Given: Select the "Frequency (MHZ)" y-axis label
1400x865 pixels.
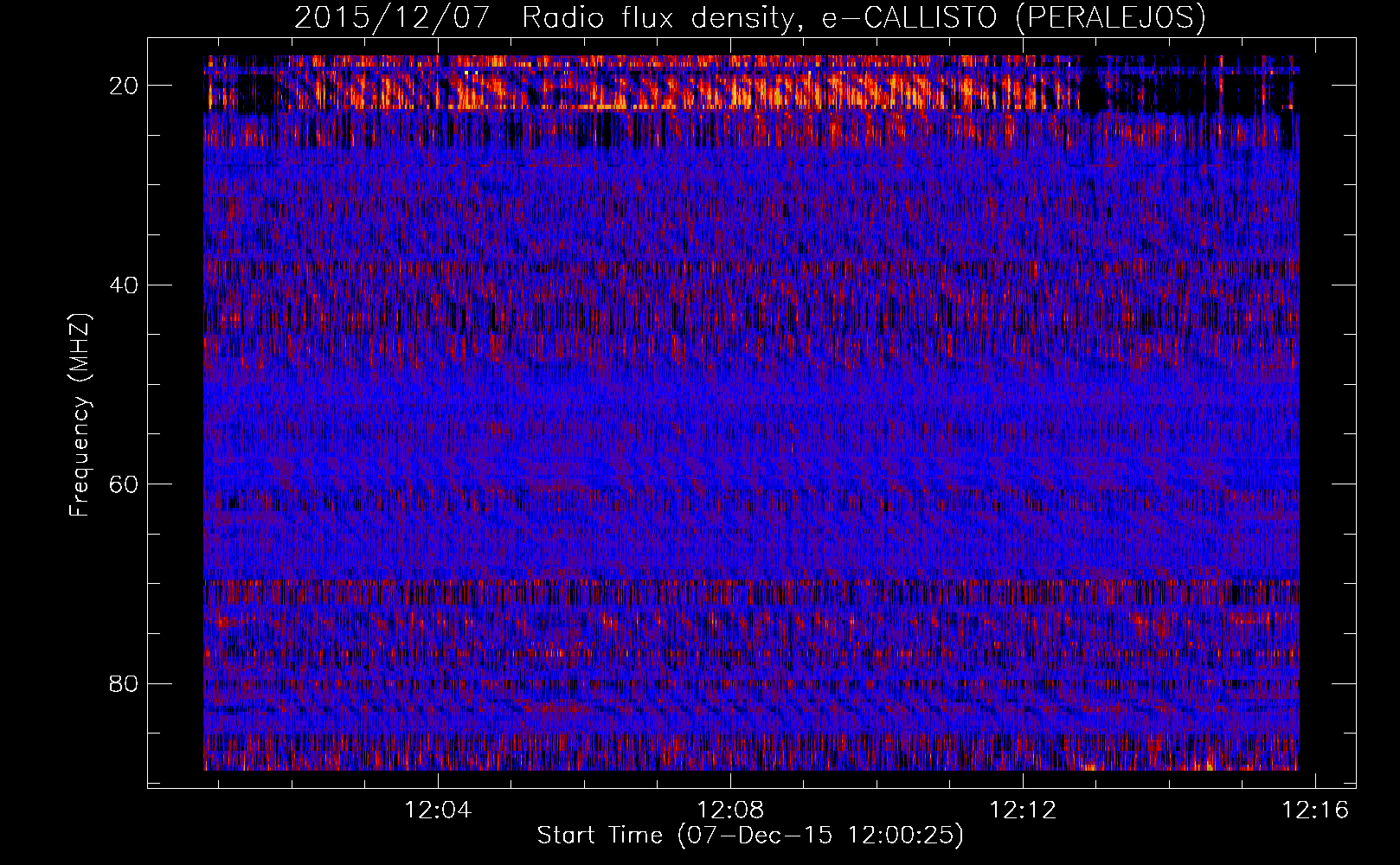Looking at the screenshot, I should tap(80, 414).
